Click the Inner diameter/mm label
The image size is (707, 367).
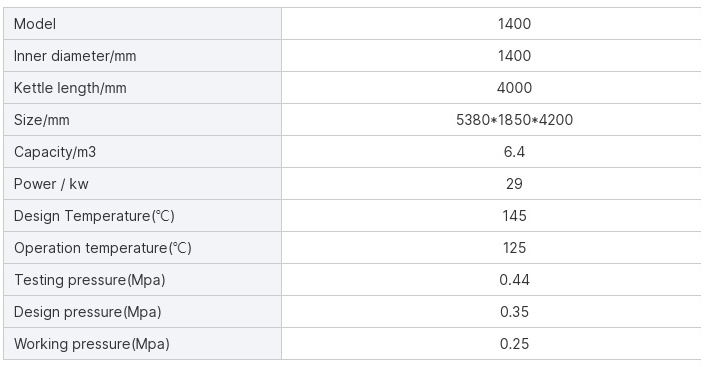[x=75, y=56]
